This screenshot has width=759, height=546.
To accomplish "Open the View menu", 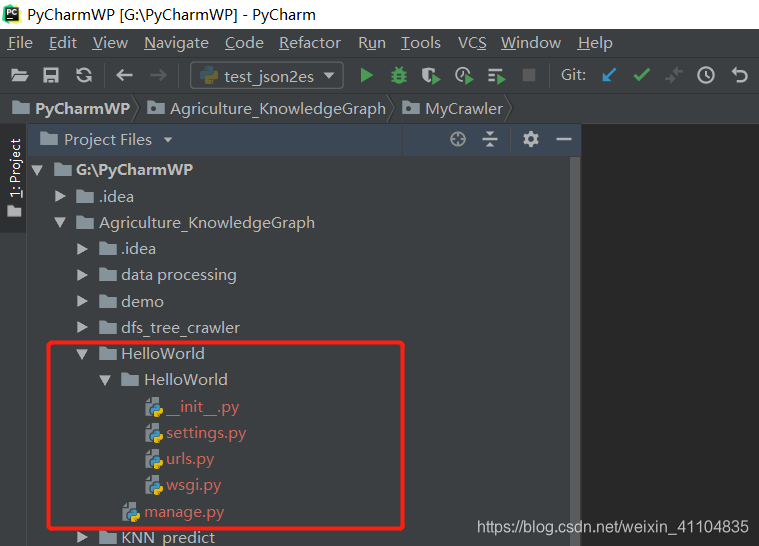I will (x=110, y=43).
